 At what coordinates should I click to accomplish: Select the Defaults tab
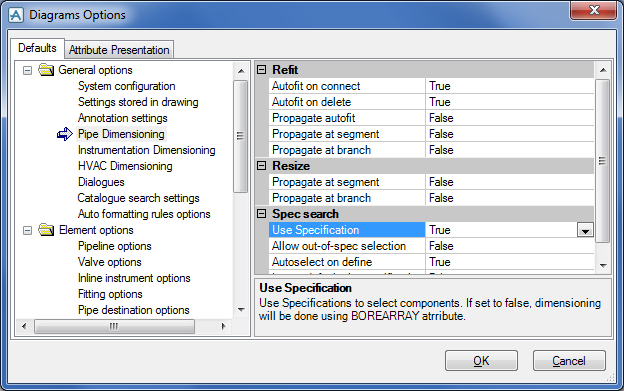[37, 48]
